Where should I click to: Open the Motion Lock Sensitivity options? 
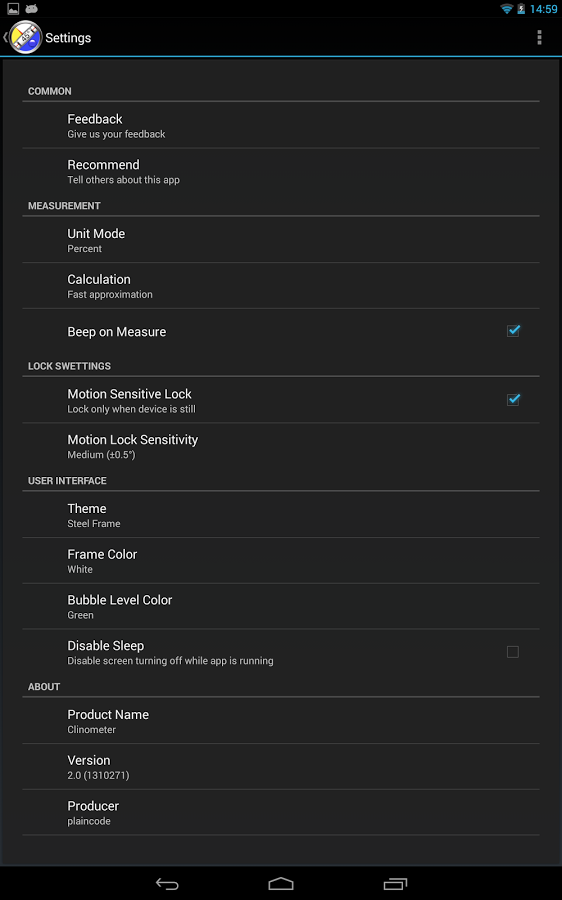(281, 446)
